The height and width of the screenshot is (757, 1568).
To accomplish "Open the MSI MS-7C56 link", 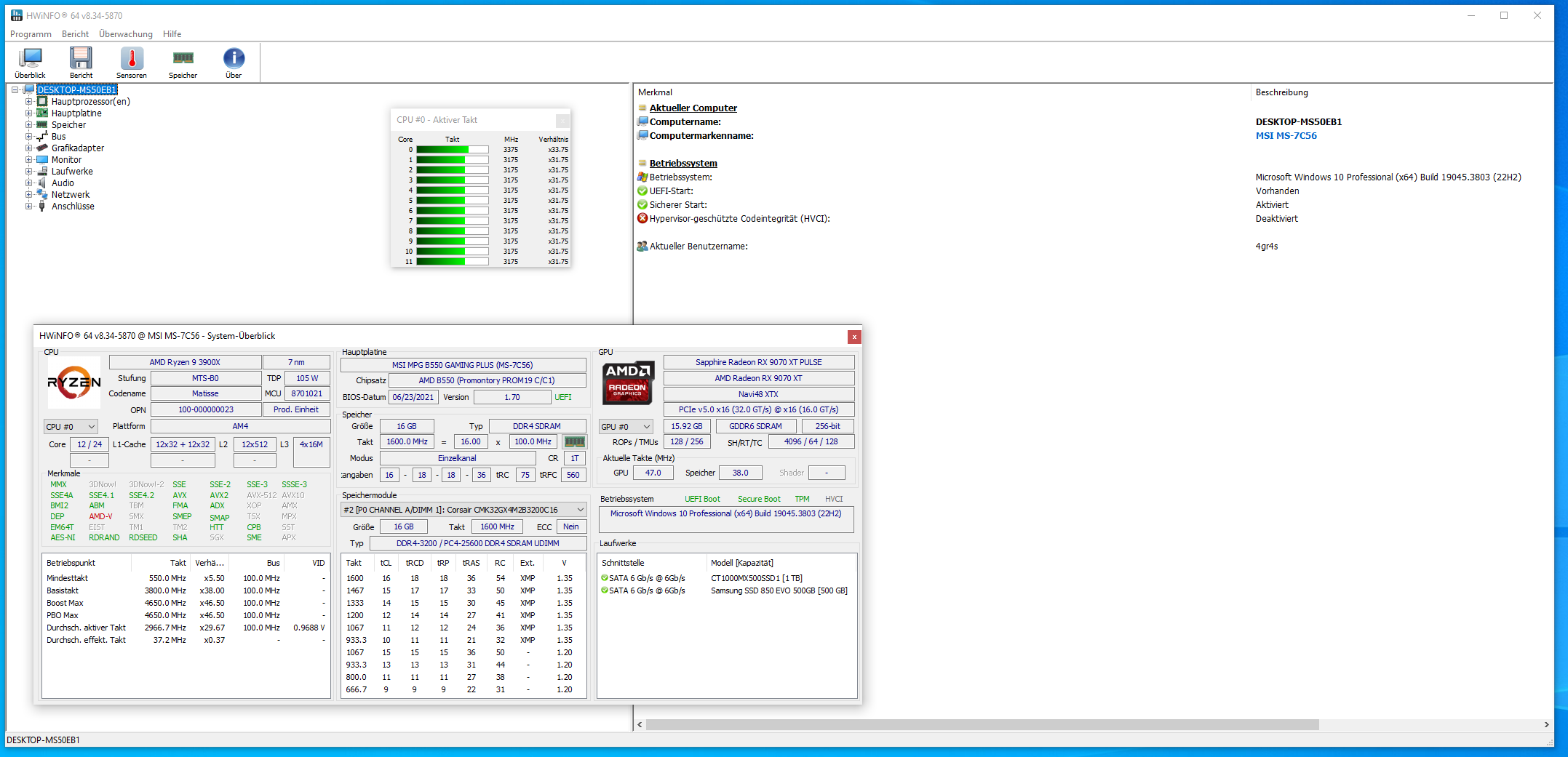I will pyautogui.click(x=1286, y=136).
